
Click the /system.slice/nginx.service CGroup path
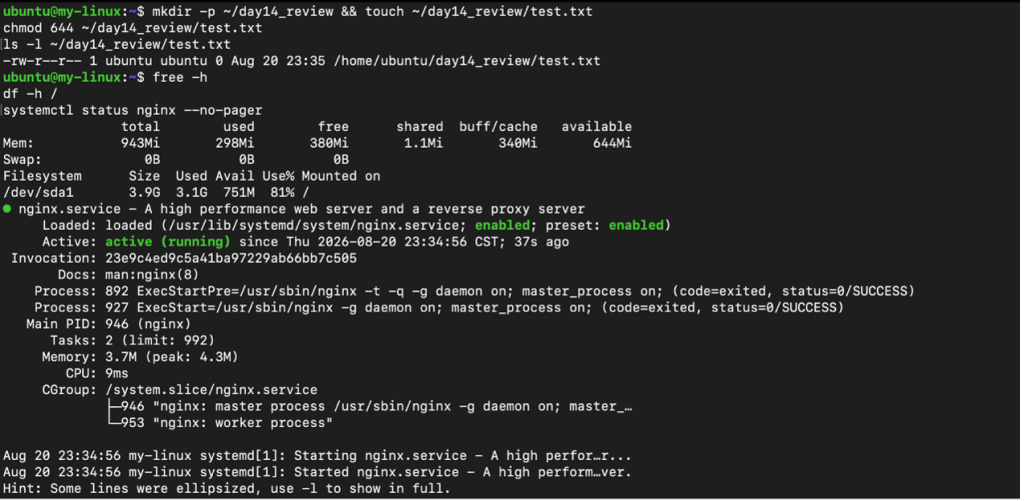(x=212, y=390)
